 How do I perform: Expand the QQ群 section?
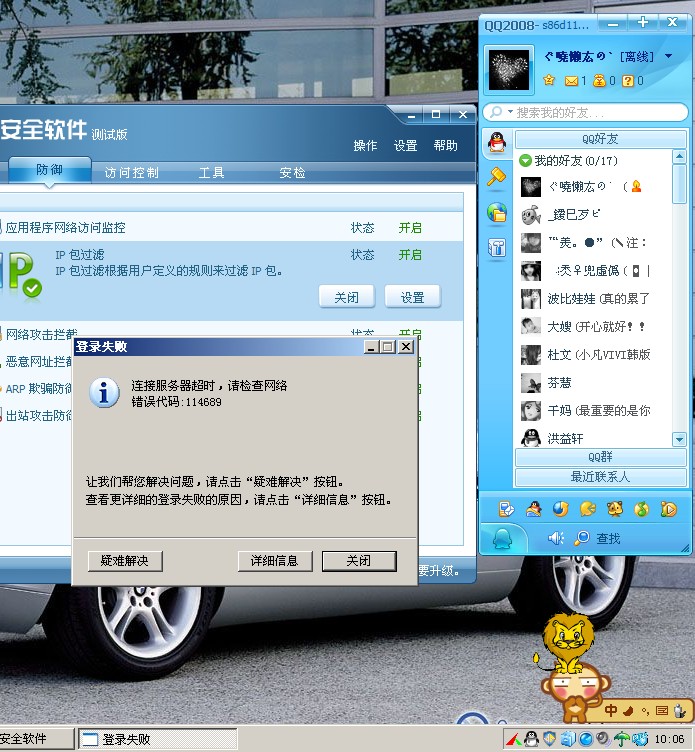coord(600,457)
